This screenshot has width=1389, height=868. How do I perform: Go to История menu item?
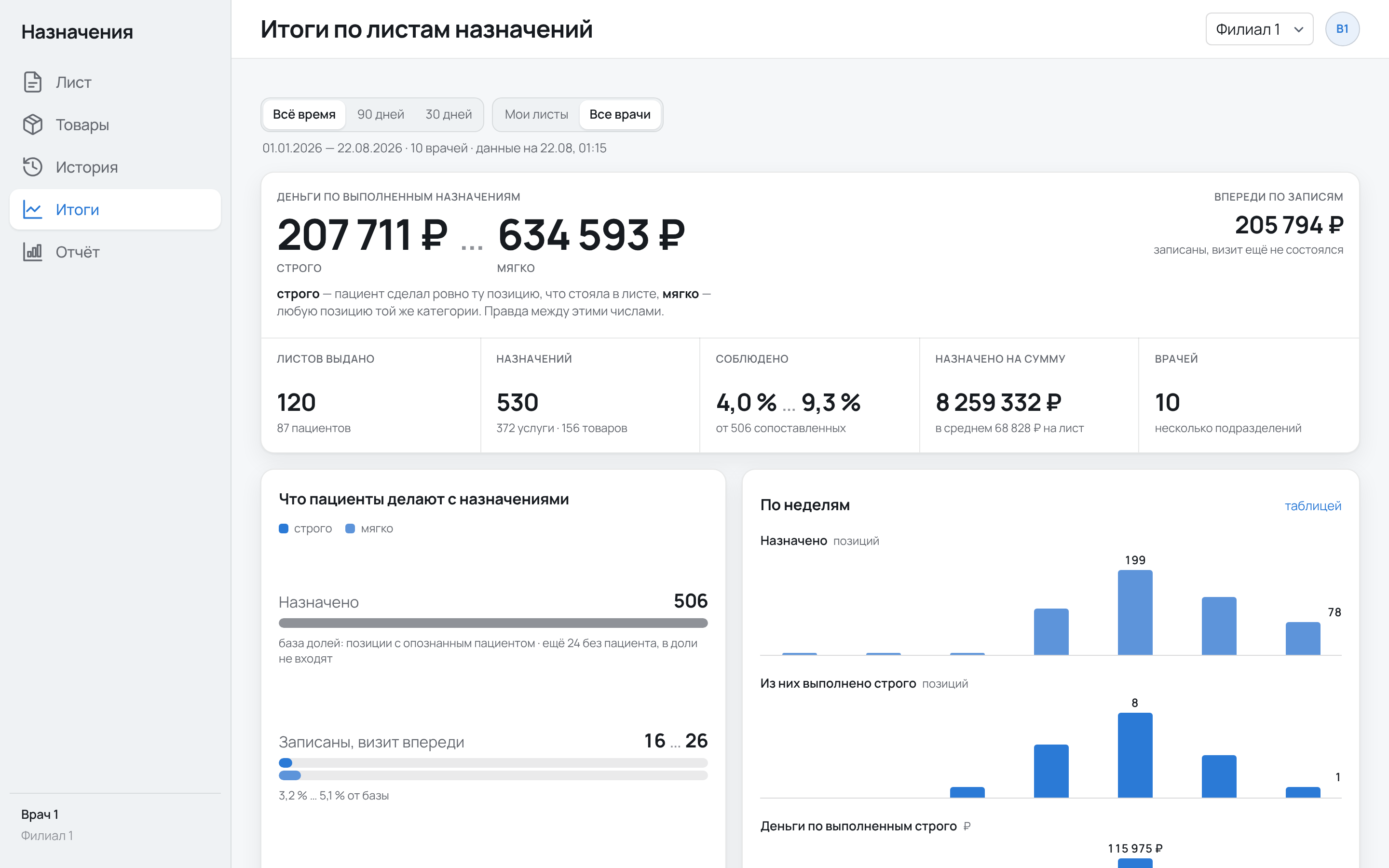(115, 167)
